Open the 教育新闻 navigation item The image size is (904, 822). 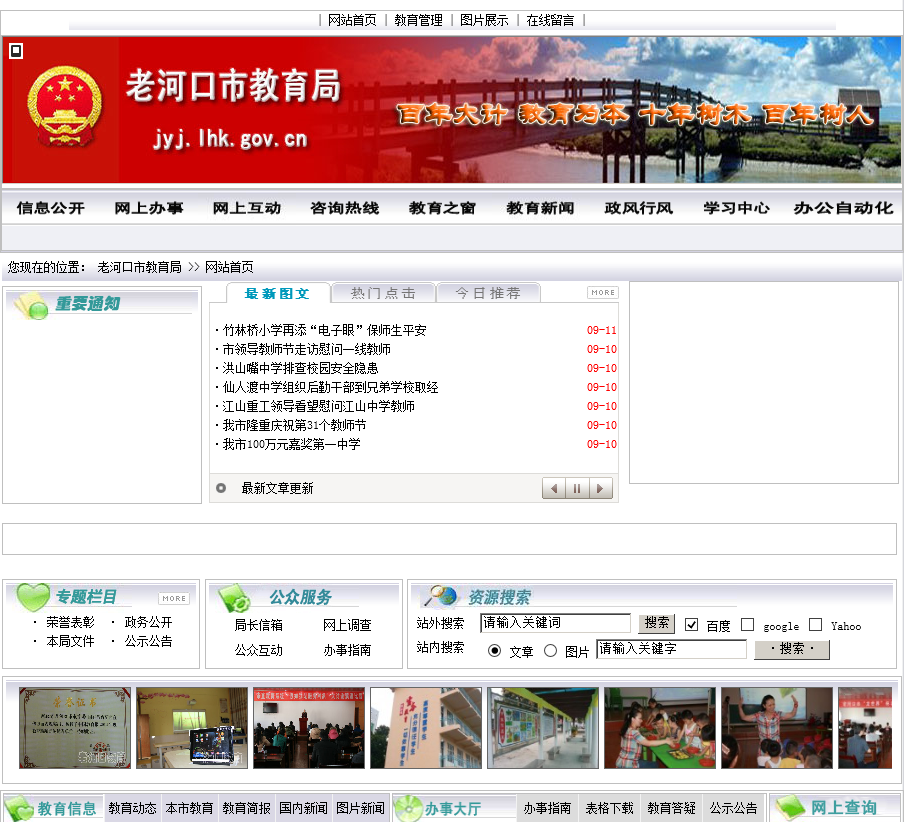coord(540,208)
